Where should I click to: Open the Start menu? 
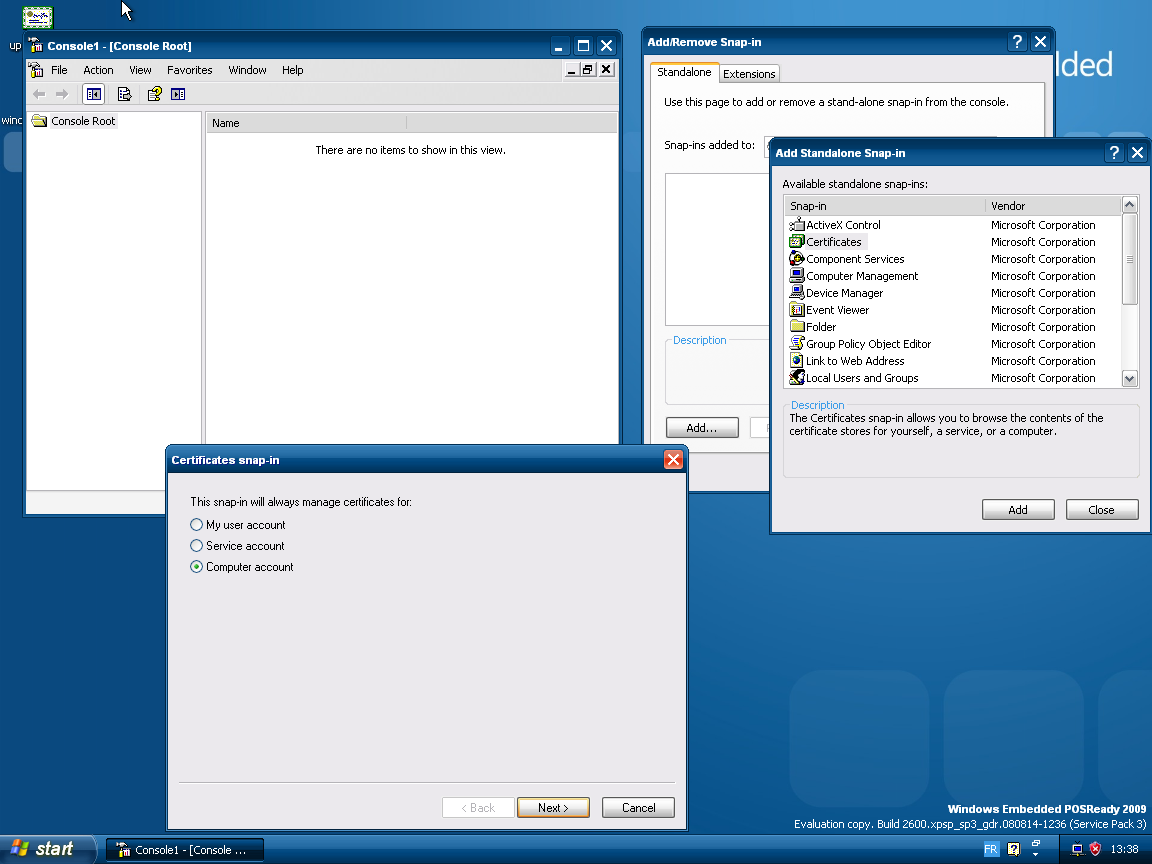(x=48, y=849)
